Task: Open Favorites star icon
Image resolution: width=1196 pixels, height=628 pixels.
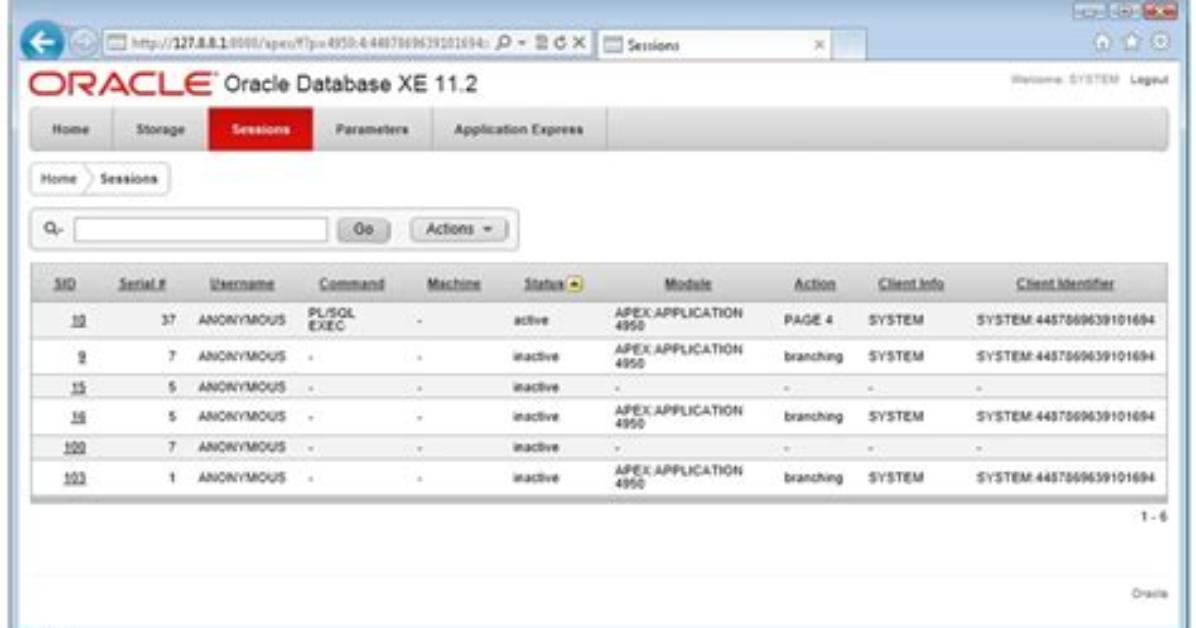Action: (1131, 42)
